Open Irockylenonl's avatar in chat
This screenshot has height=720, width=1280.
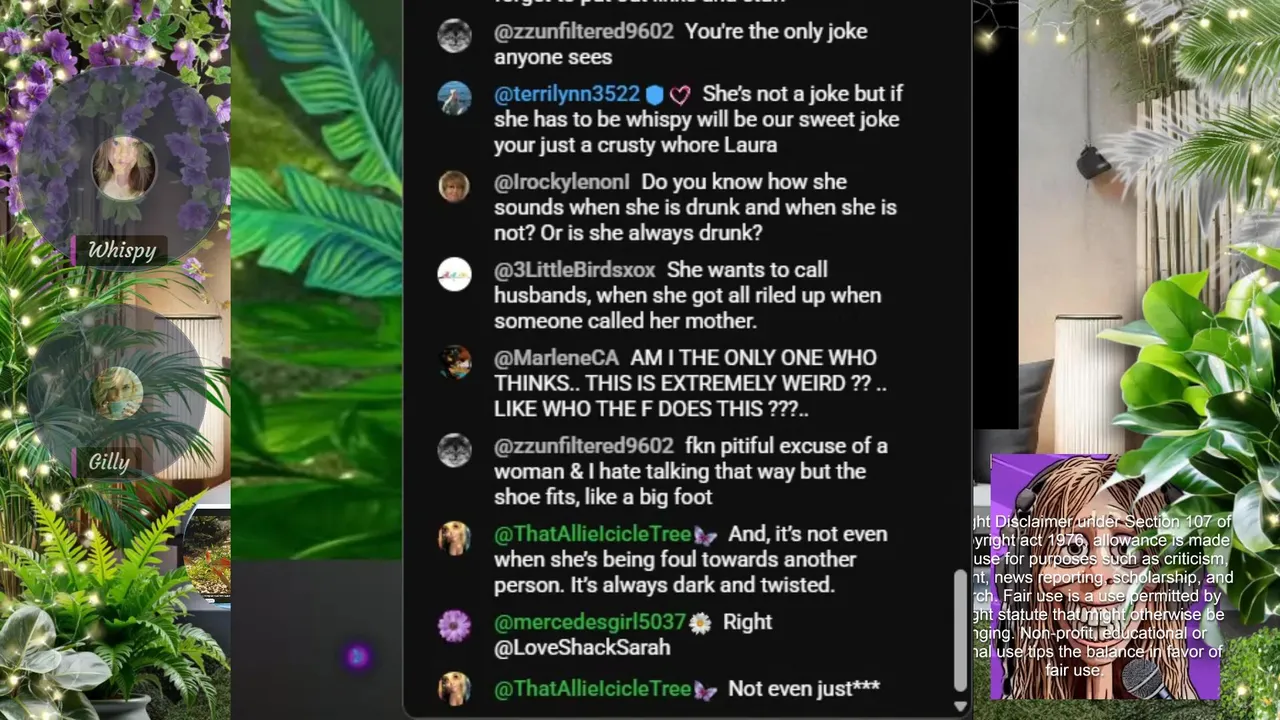454,186
